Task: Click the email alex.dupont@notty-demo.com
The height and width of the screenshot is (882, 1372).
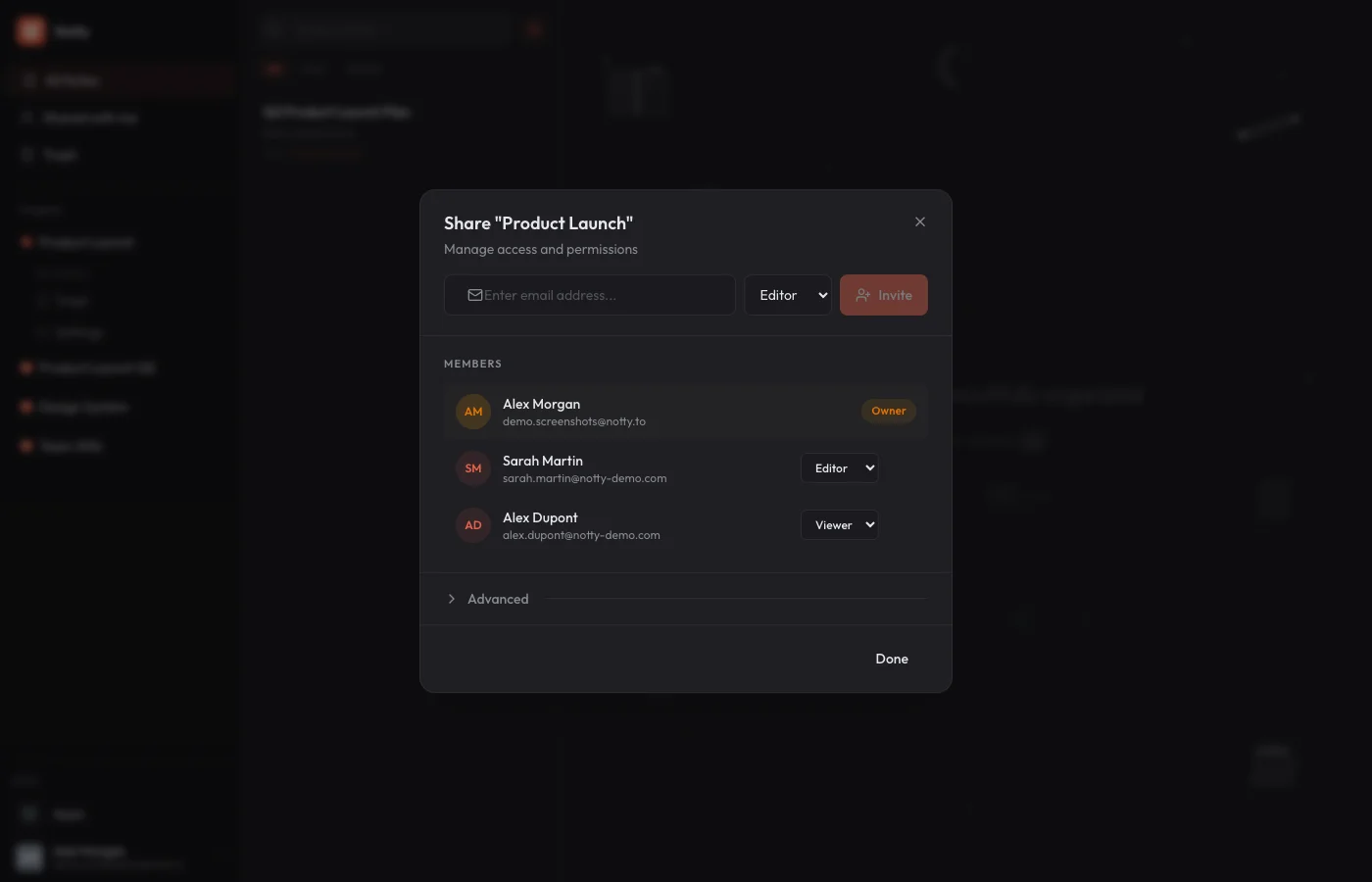Action: click(x=581, y=535)
